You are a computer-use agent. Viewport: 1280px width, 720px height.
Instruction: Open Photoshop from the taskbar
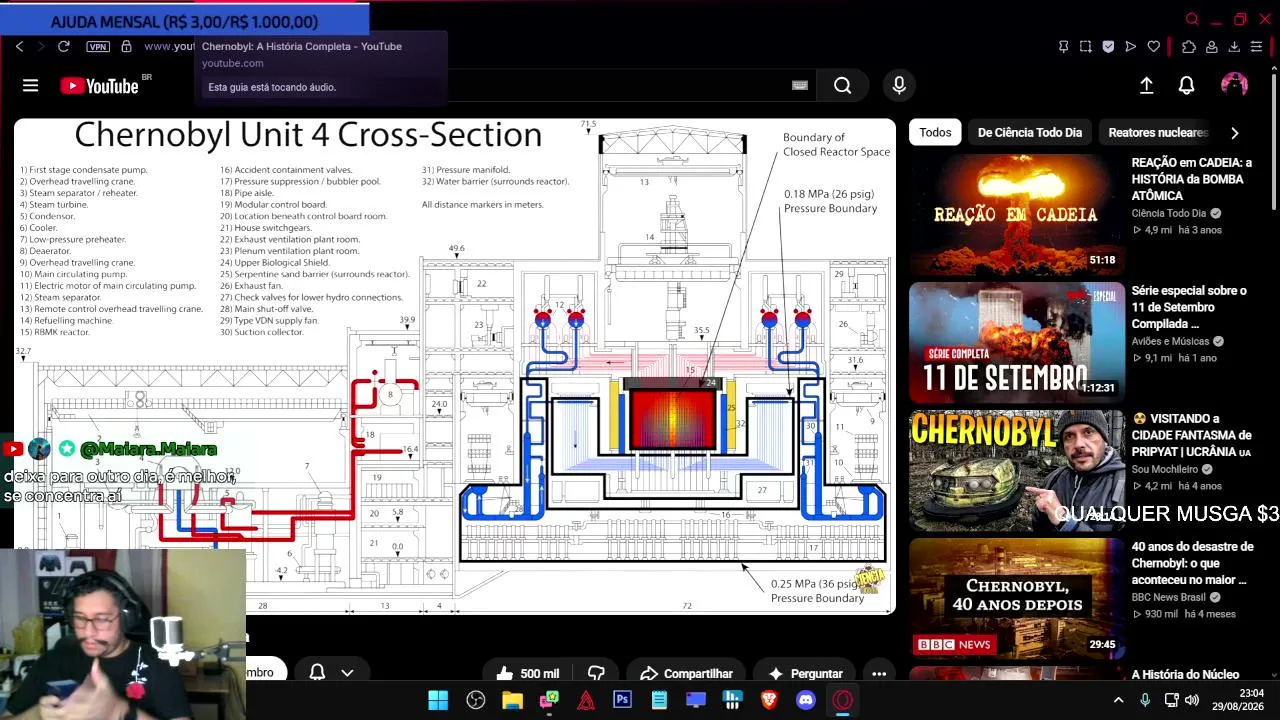(623, 700)
